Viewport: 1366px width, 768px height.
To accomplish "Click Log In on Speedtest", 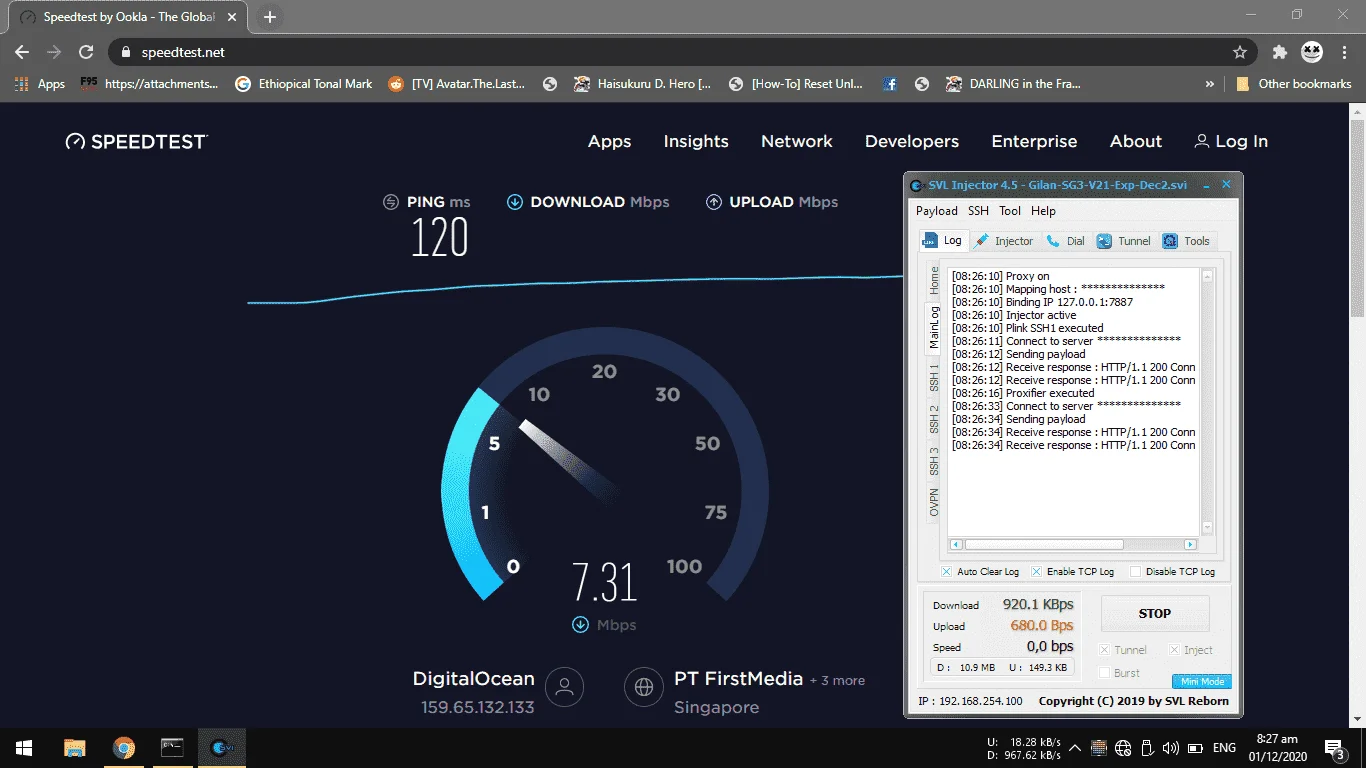I will [x=1231, y=142].
